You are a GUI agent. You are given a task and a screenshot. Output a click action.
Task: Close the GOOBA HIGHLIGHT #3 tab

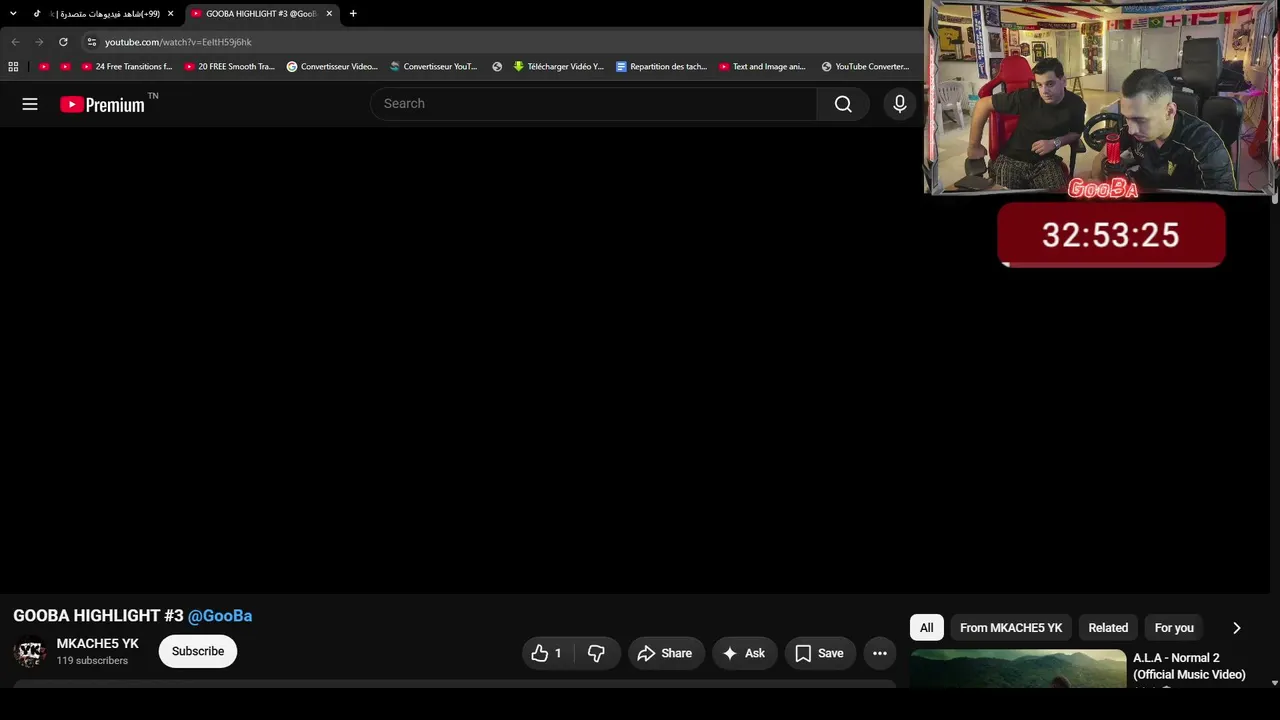pos(329,14)
